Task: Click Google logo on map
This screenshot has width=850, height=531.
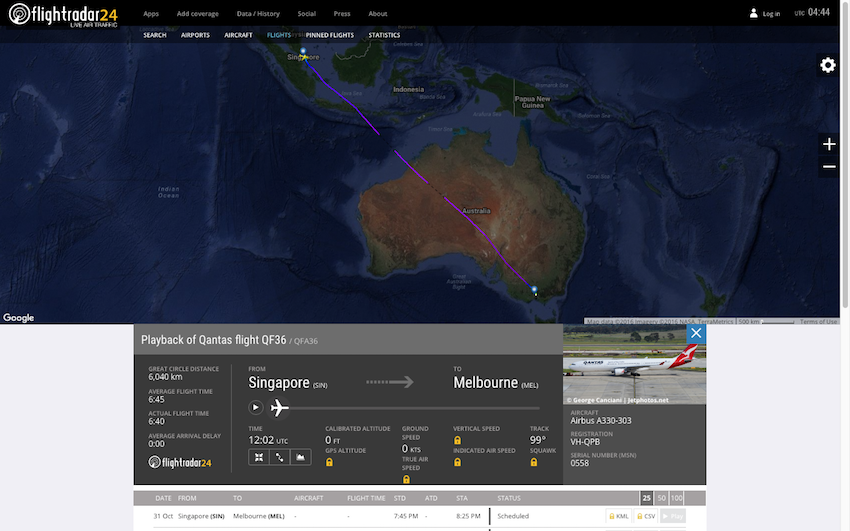Action: [19, 318]
